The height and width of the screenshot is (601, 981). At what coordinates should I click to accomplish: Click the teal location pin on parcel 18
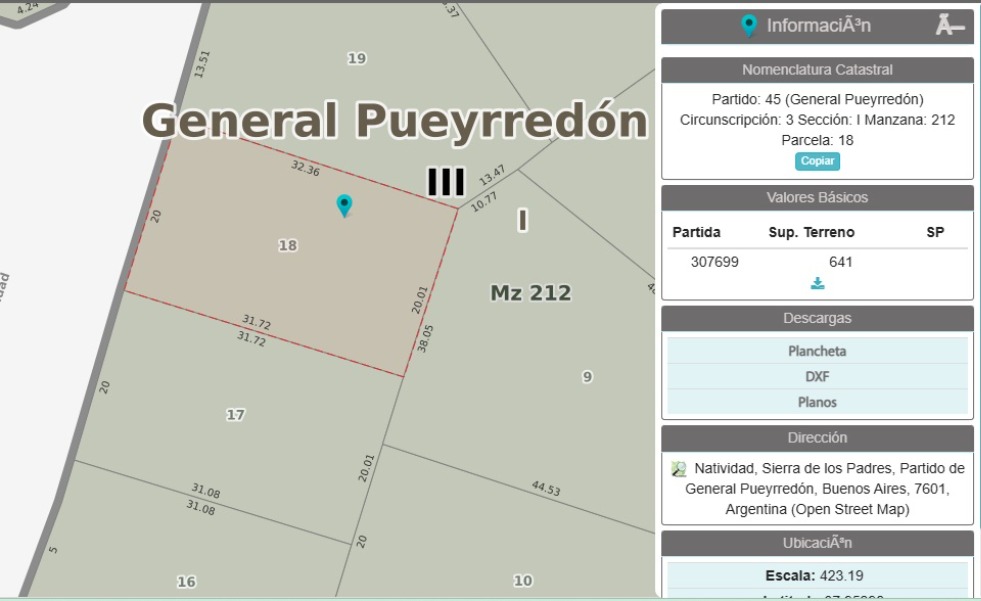[x=344, y=205]
